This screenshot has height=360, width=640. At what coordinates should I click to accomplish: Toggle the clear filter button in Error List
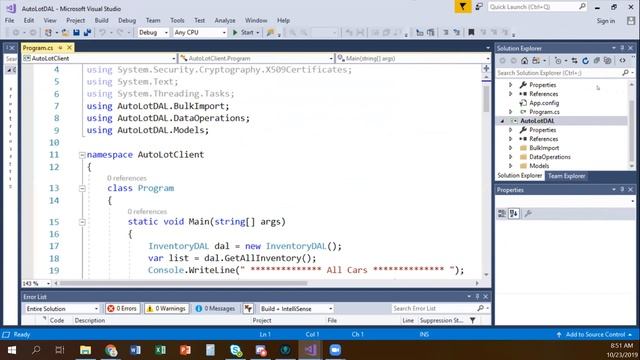tap(248, 309)
